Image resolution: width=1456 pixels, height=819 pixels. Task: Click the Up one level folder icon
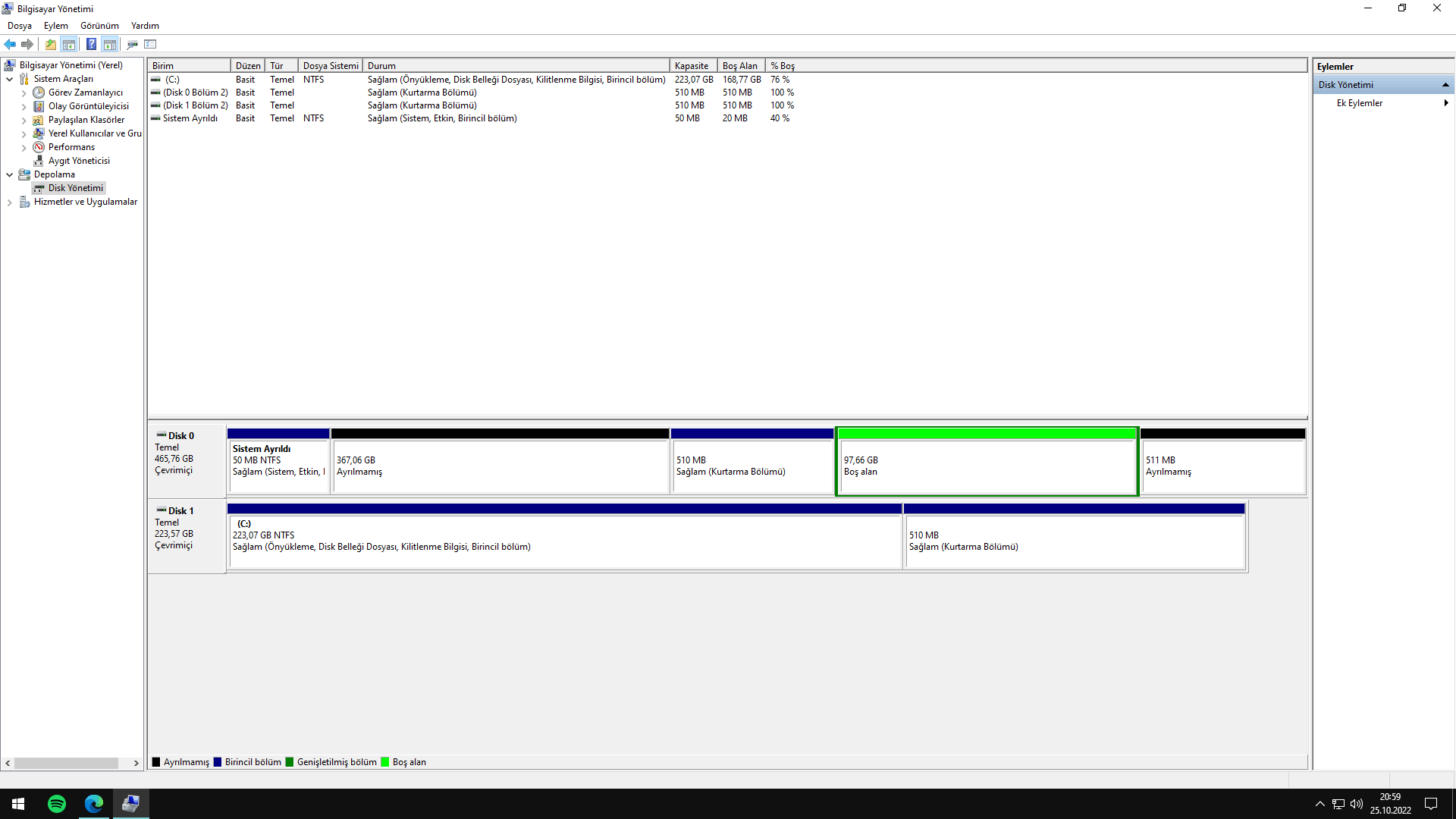50,44
